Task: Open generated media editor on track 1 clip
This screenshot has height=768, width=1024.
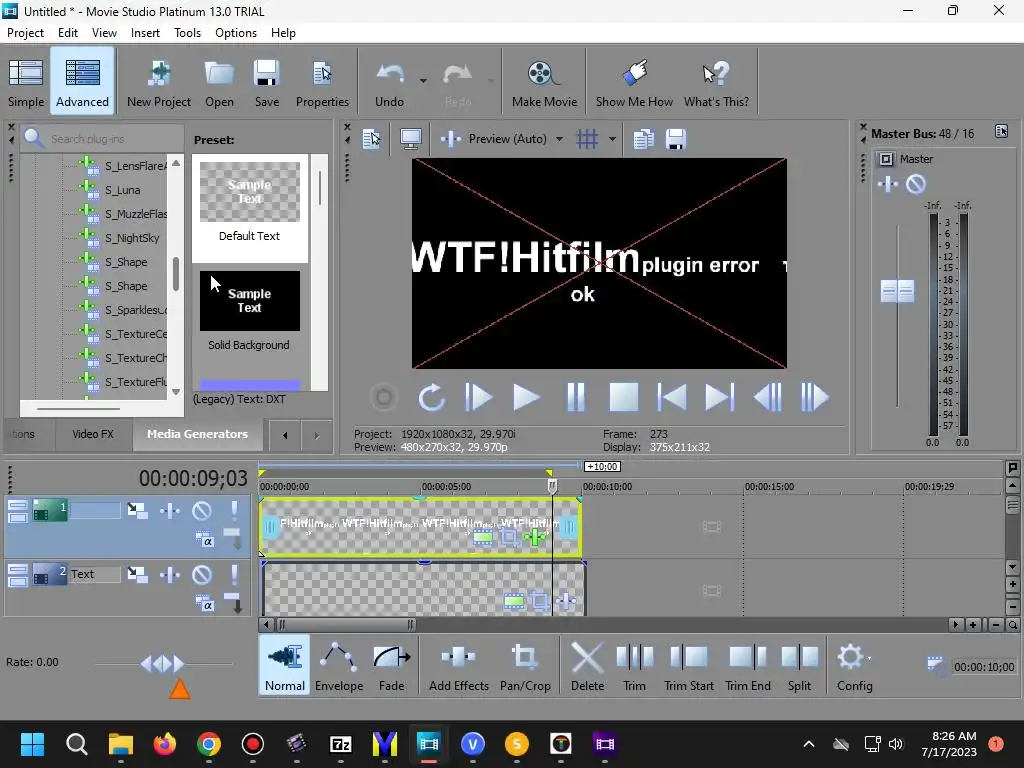Action: (x=483, y=538)
